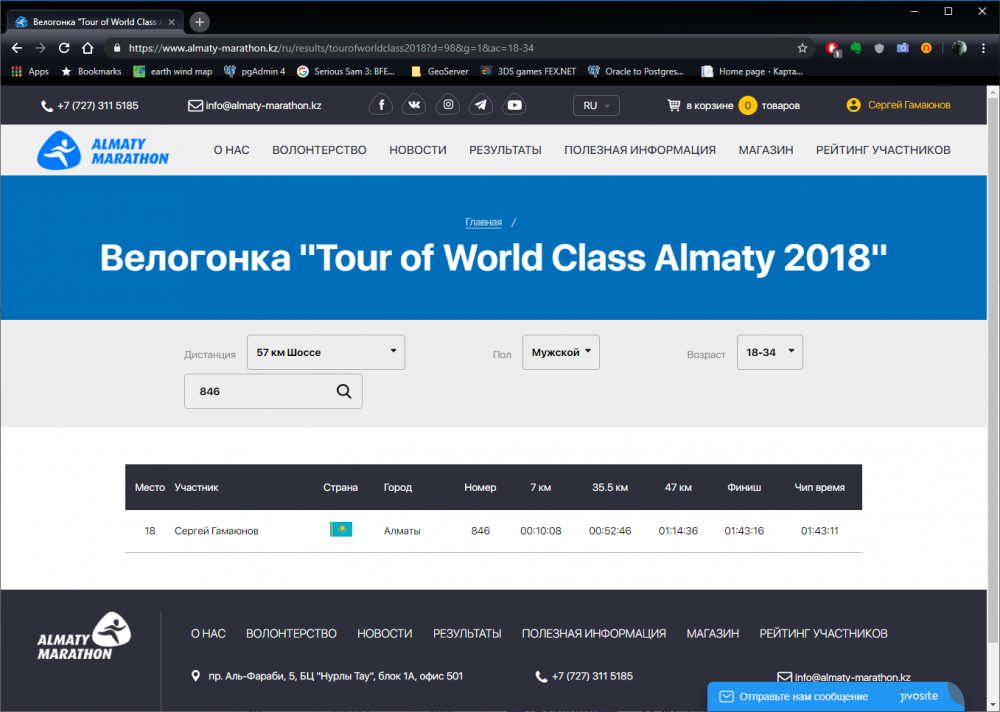
Task: Open МАГАЗИН in top navigation
Action: click(766, 150)
